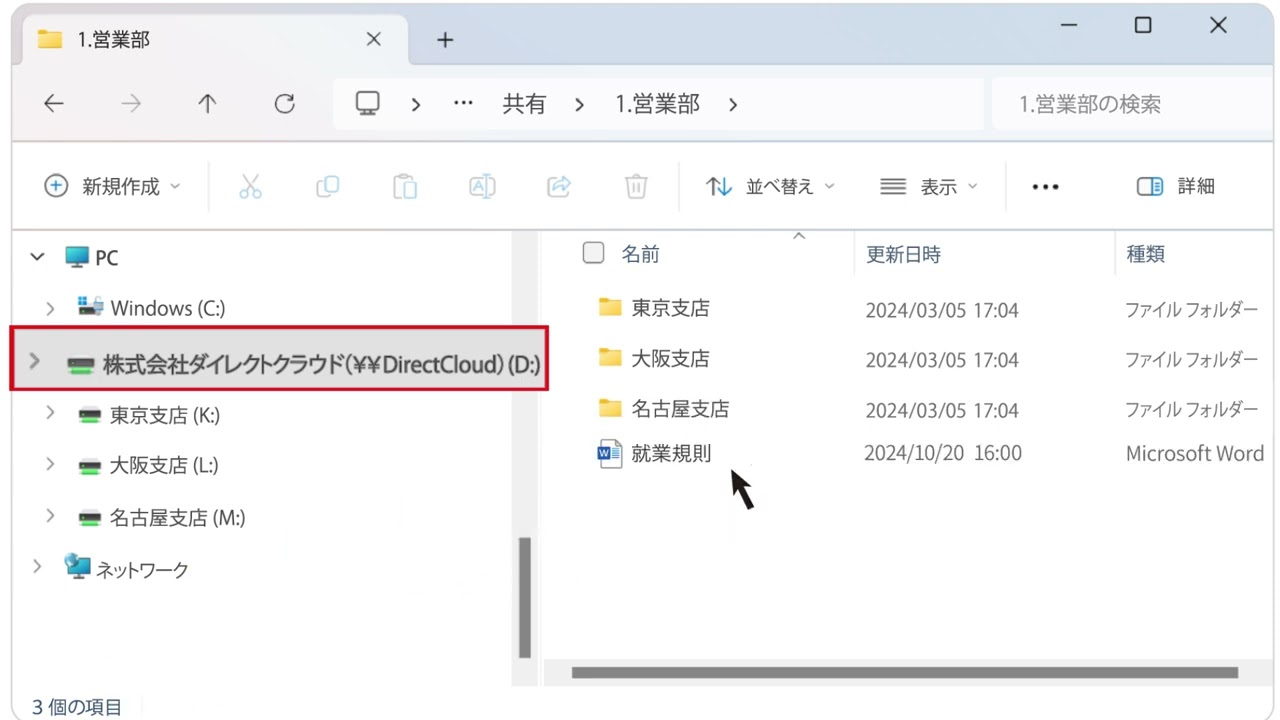Click the DirectCloud (D:) drive icon
Screen dimensions: 1280x720
coord(80,365)
